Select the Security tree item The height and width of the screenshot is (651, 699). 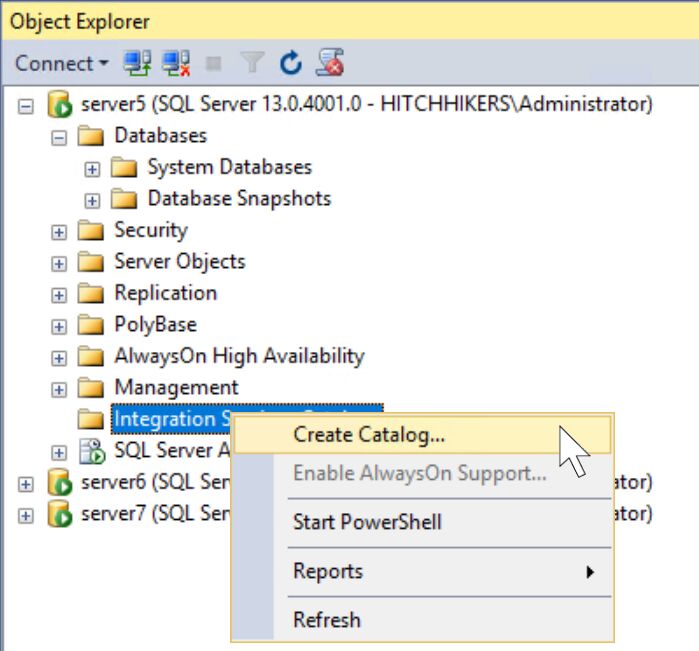tap(151, 230)
